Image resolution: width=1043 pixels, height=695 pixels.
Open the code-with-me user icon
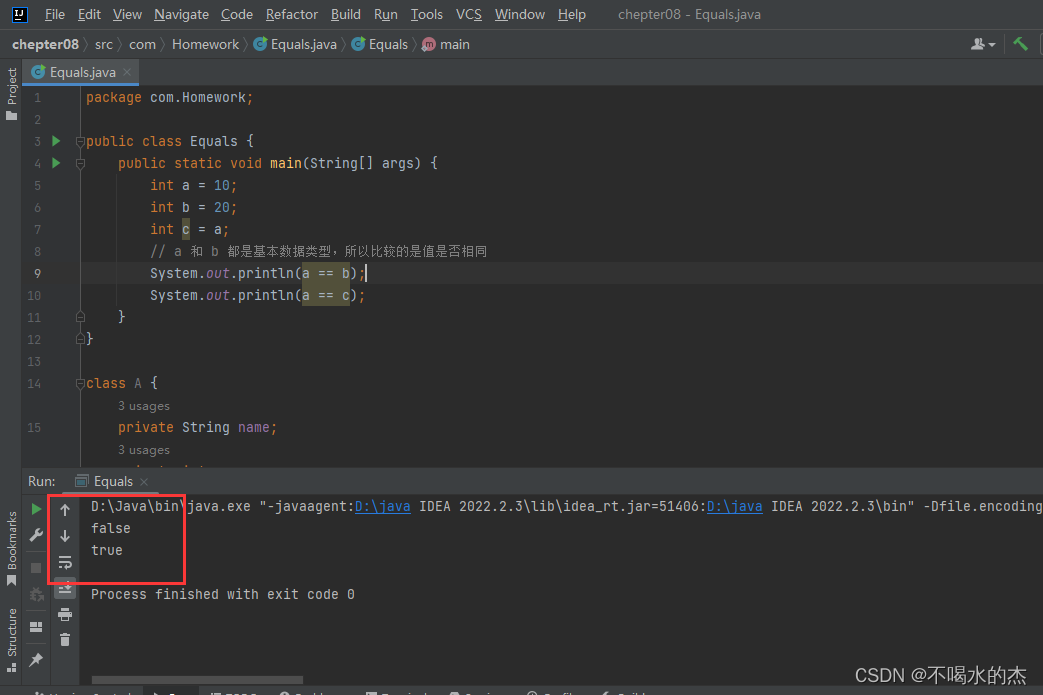pos(982,45)
